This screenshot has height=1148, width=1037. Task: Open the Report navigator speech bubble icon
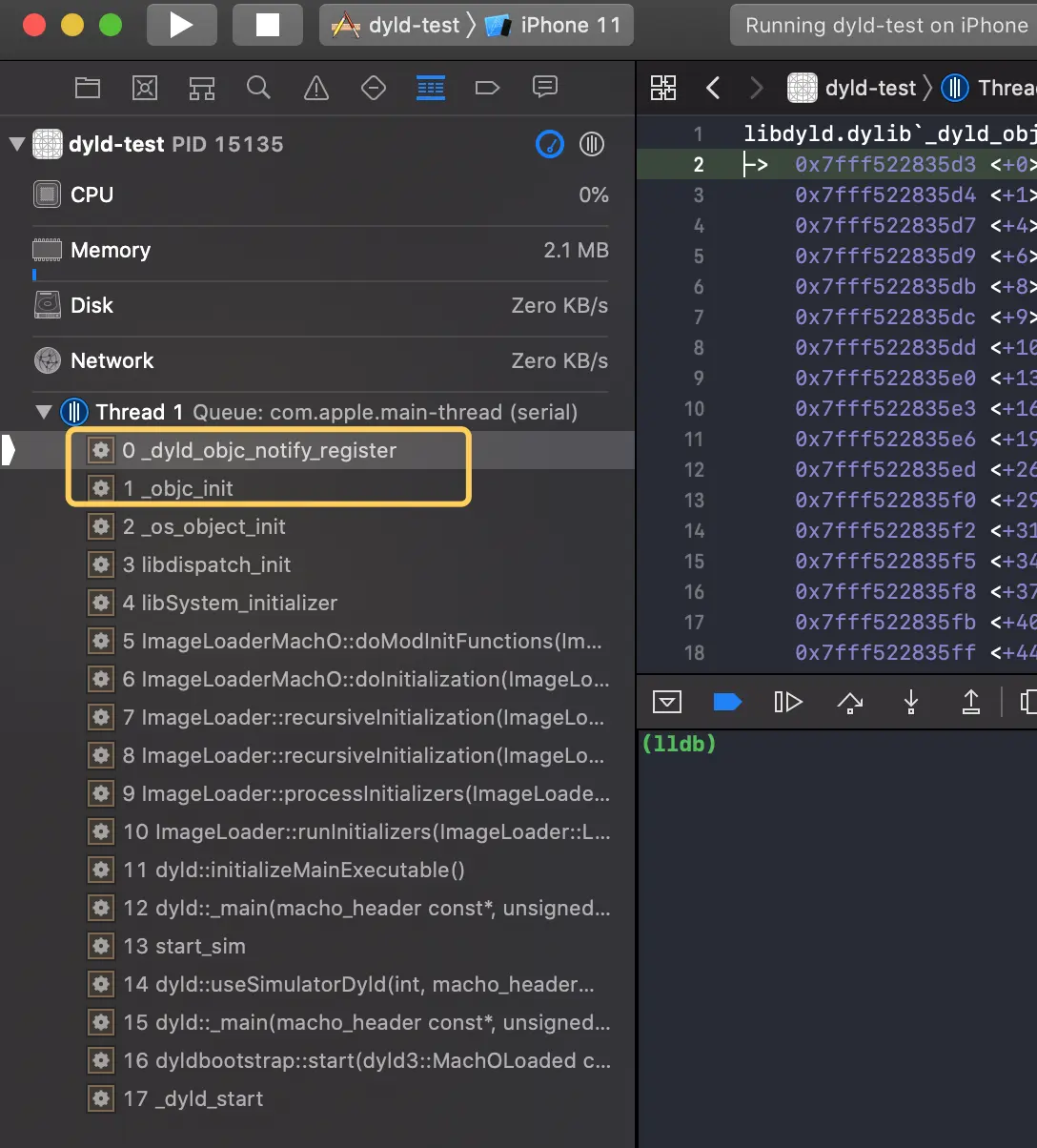tap(545, 89)
